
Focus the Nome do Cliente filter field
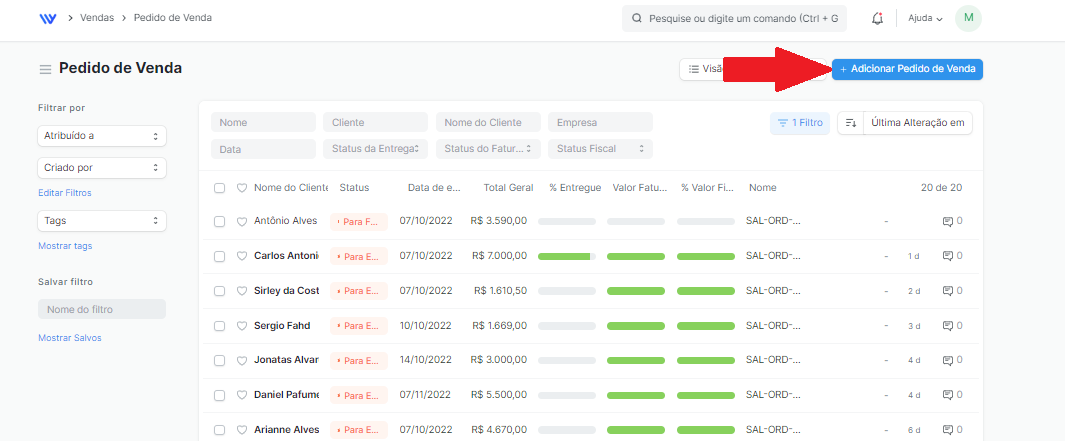488,122
